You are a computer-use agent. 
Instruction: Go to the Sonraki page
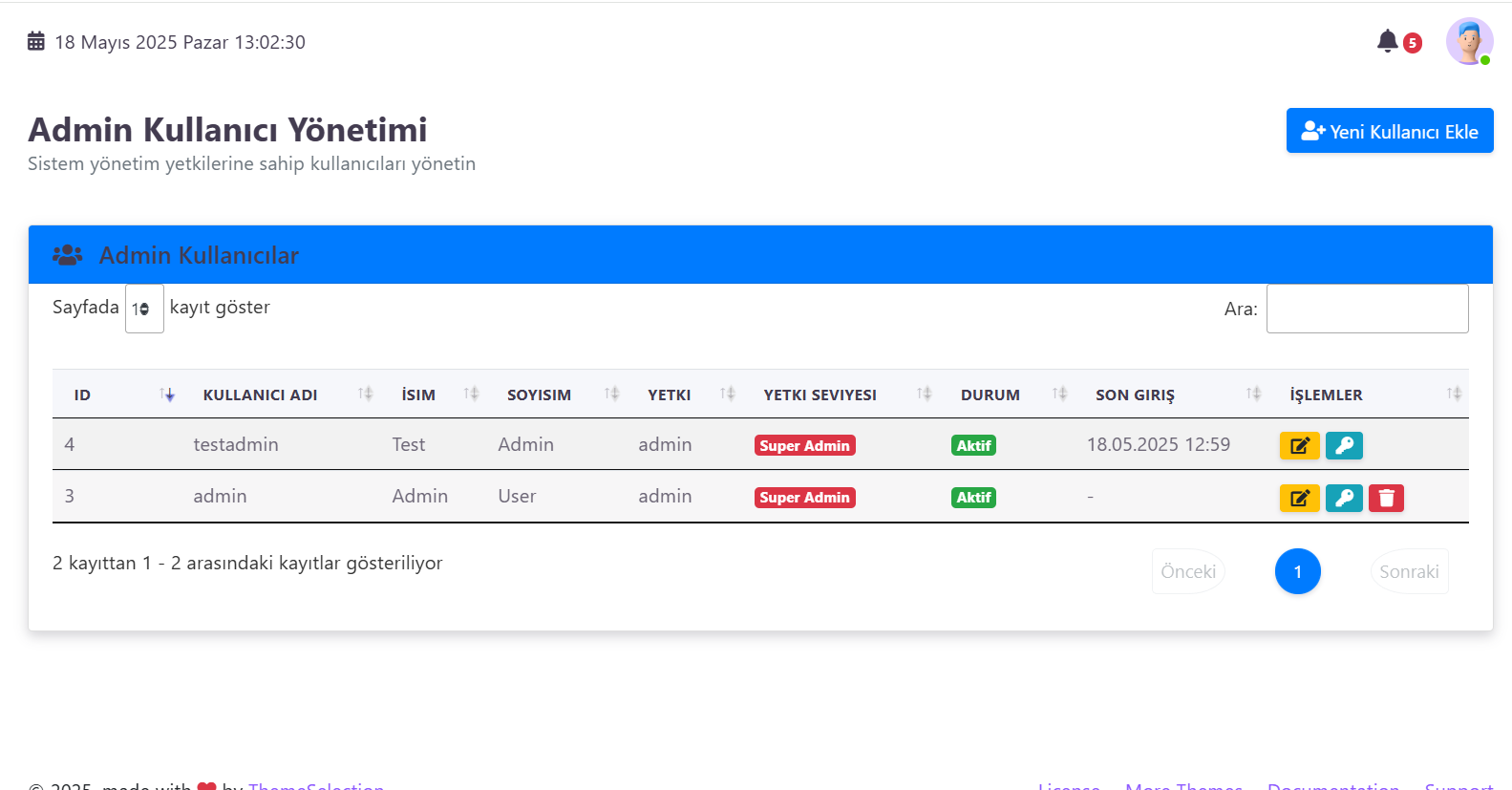[1409, 571]
